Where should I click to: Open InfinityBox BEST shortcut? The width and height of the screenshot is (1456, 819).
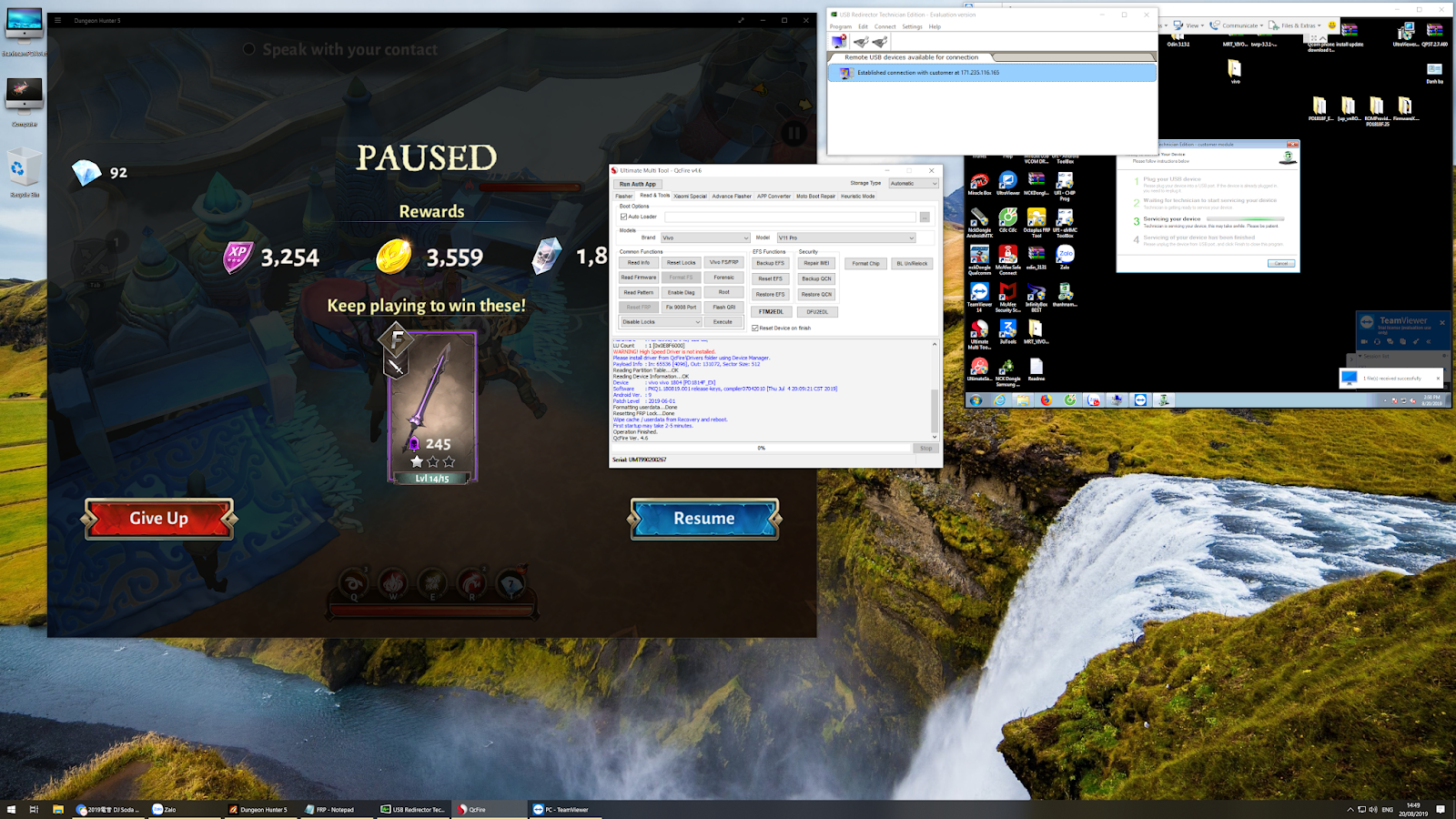coord(1036,298)
